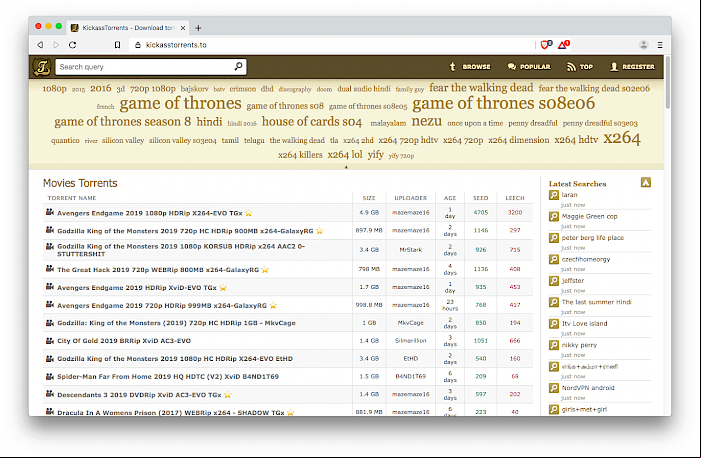Open 'penny dreadful' tag
This screenshot has width=701, height=458.
coord(532,123)
